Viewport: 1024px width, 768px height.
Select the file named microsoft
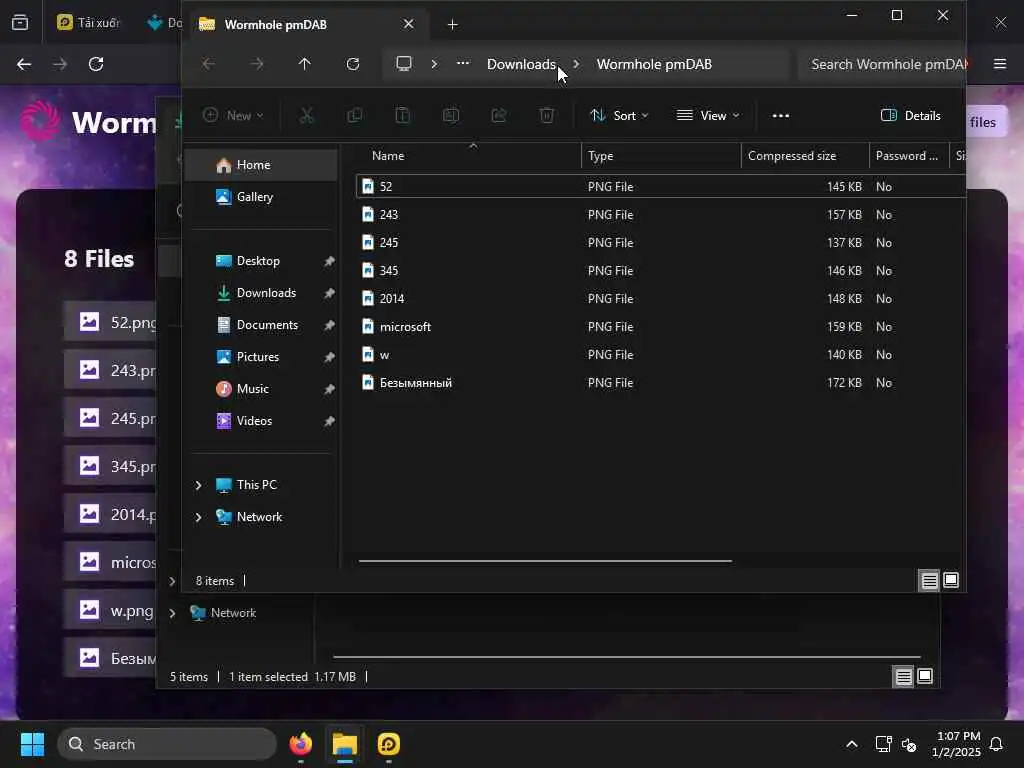point(661,327)
